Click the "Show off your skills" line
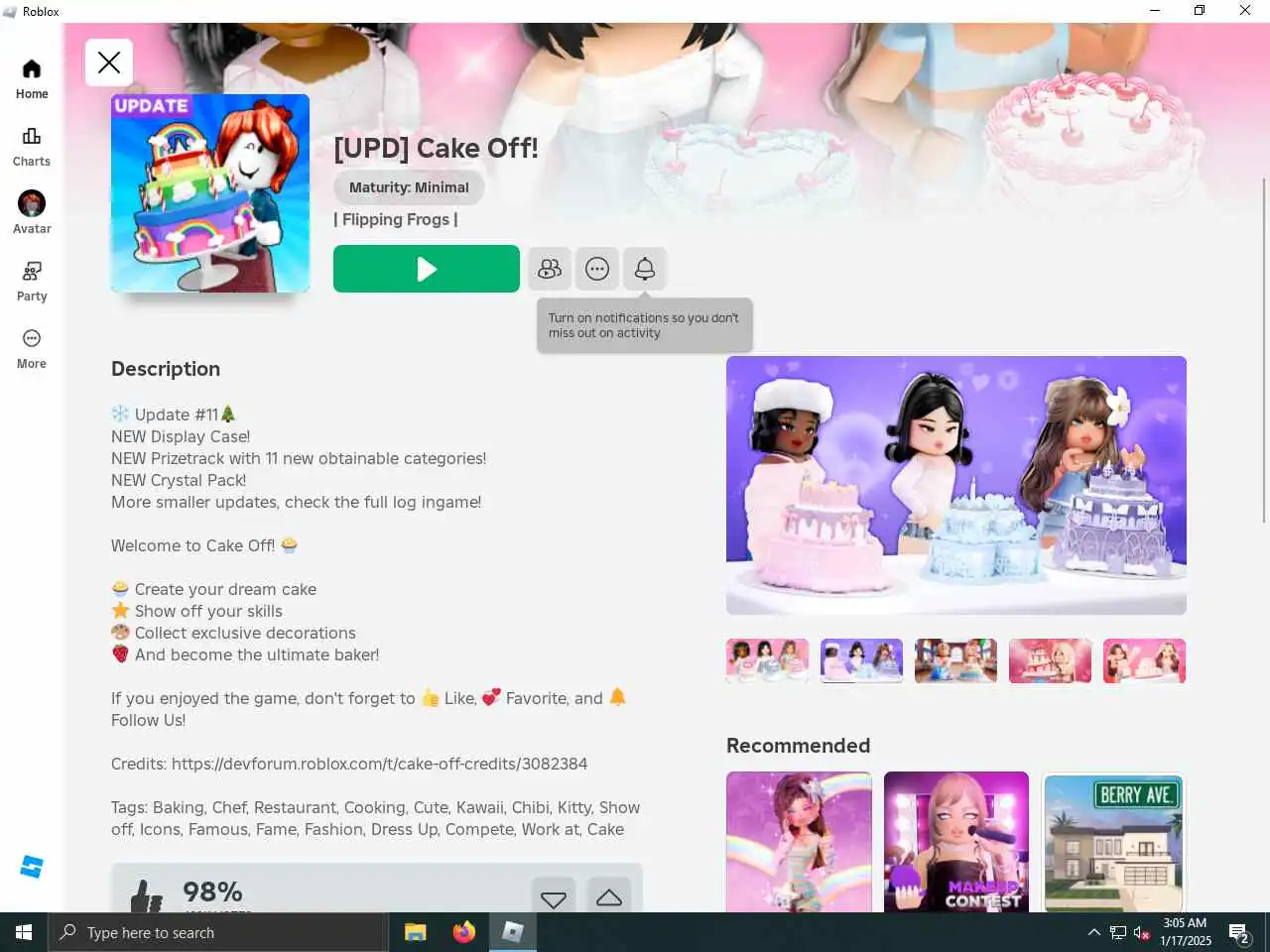This screenshot has width=1270, height=952. point(197,611)
